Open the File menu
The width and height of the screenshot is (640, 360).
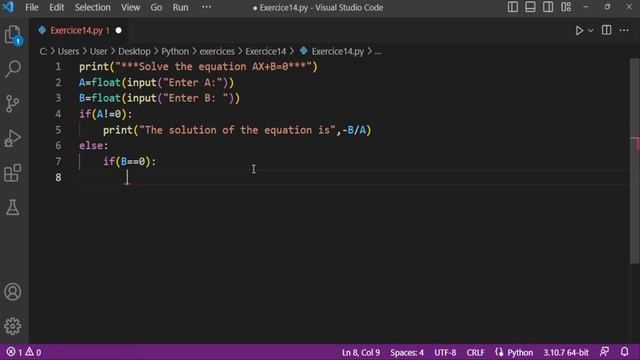[32, 7]
